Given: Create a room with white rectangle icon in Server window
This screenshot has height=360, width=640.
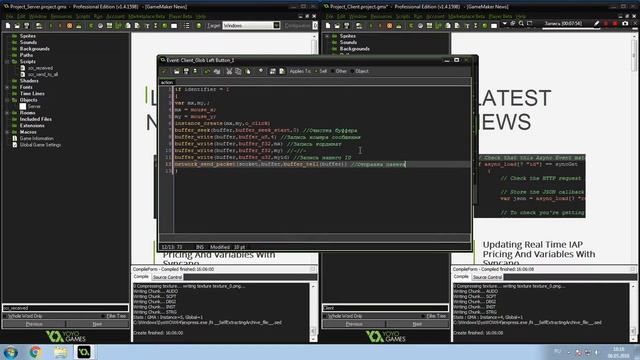Looking at the screenshot, I should [x=174, y=26].
